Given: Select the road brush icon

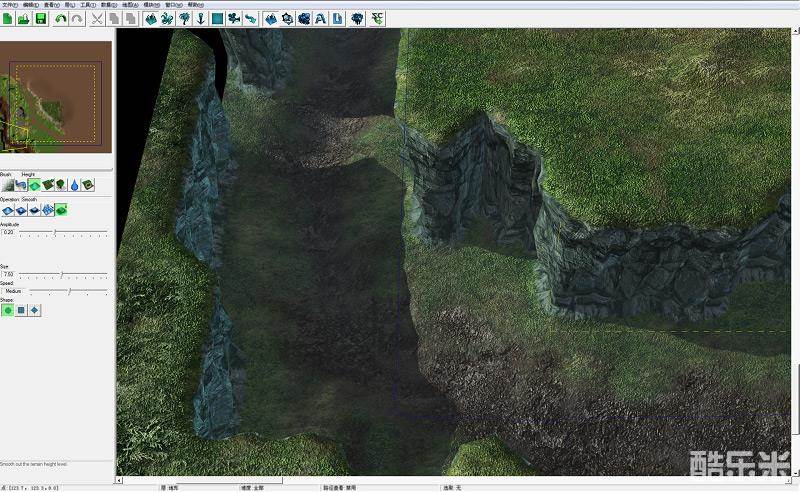Looking at the screenshot, I should point(19,185).
